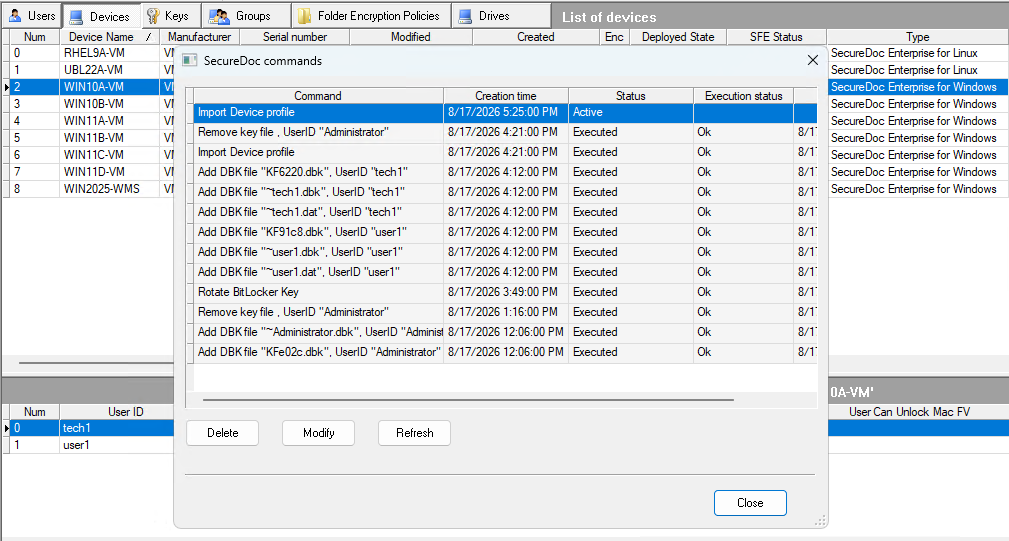Refresh the commands list
Viewport: 1009px width, 541px height.
click(x=414, y=433)
